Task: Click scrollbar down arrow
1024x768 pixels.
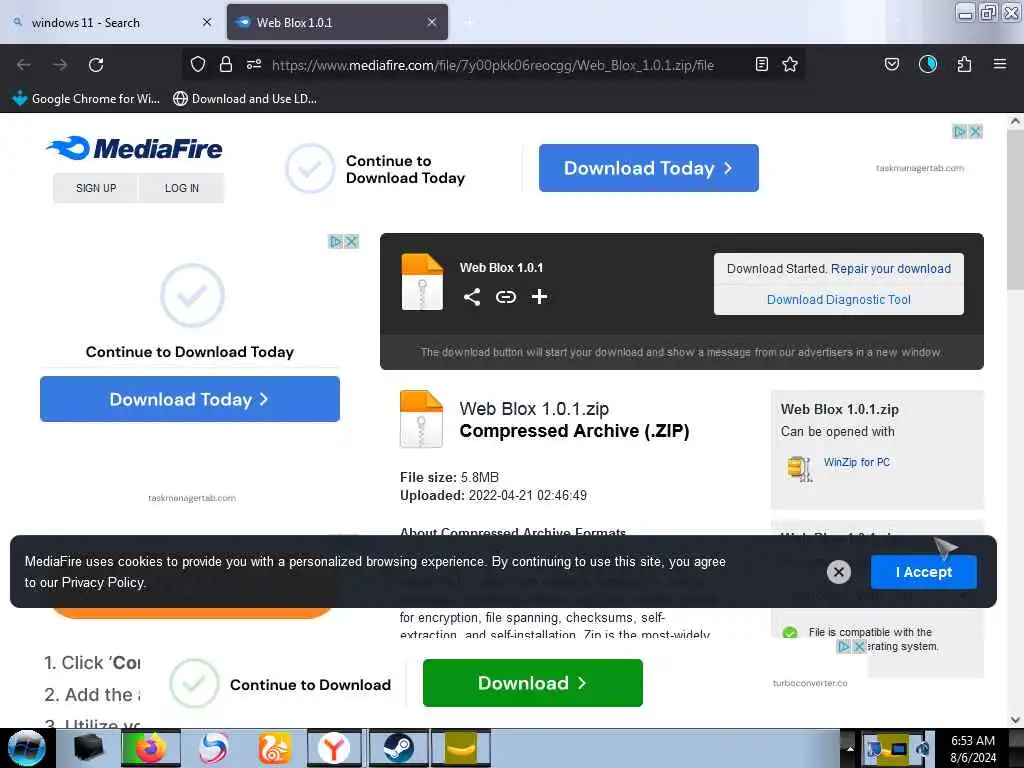Action: click(x=1015, y=720)
